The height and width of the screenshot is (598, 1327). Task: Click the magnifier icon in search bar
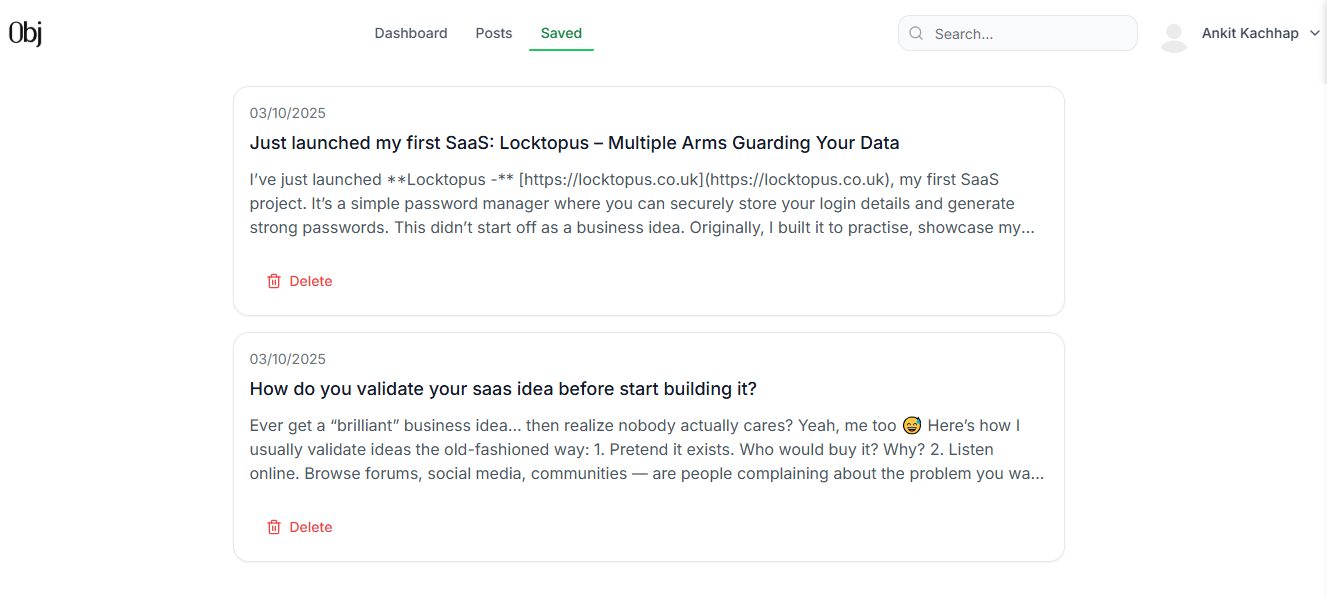point(916,34)
